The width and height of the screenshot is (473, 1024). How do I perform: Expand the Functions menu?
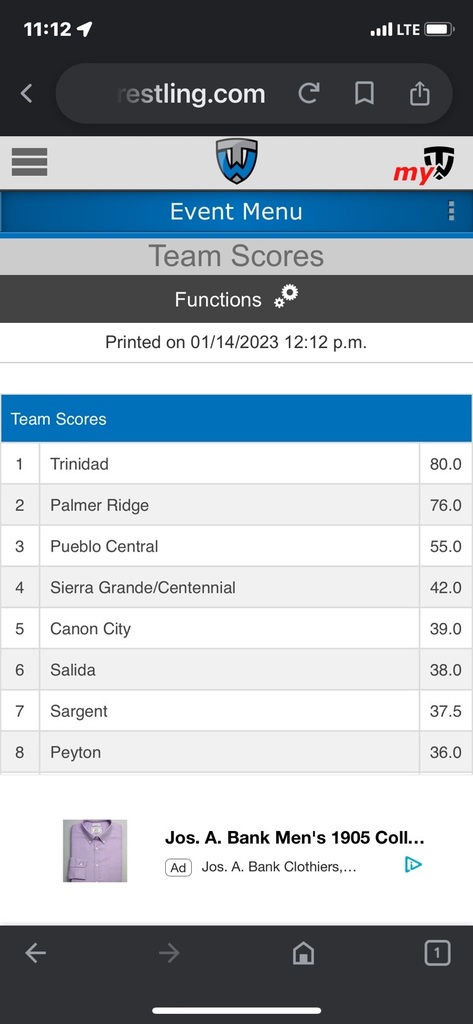(x=236, y=299)
